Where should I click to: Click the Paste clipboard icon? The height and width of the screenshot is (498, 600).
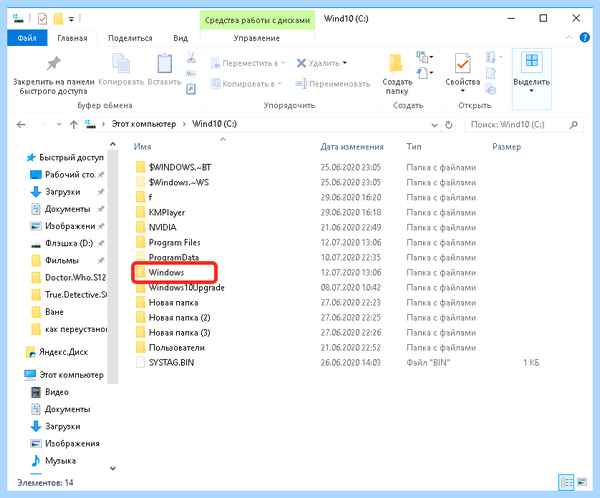coord(165,63)
